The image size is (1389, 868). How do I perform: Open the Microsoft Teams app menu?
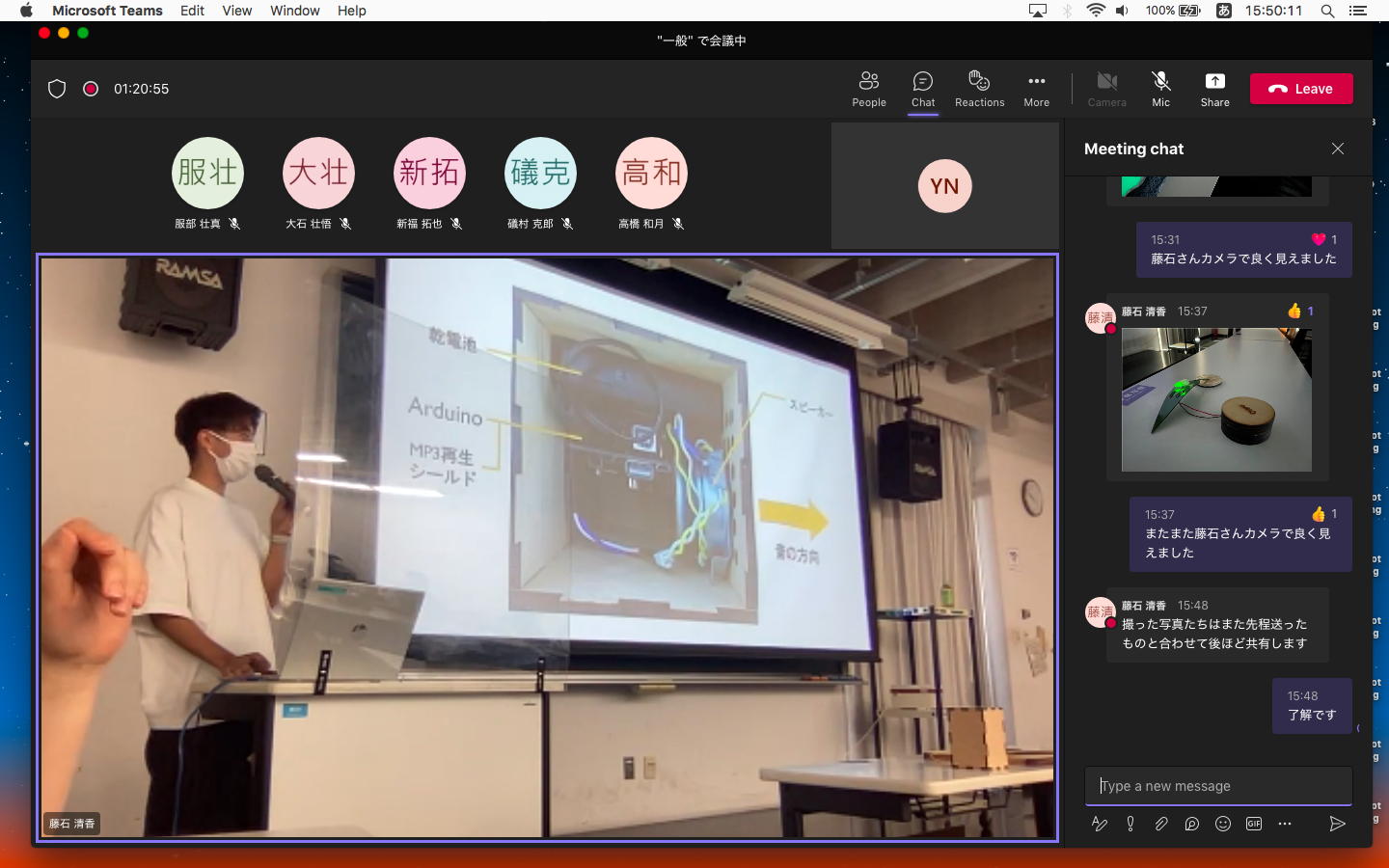point(107,11)
